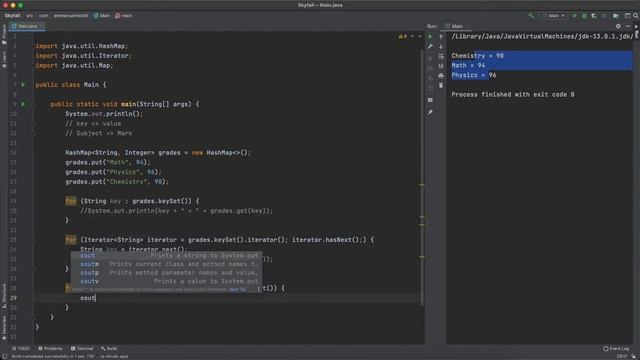Select the Main tab in Run panel
This screenshot has height=360, width=640.
(456, 26)
